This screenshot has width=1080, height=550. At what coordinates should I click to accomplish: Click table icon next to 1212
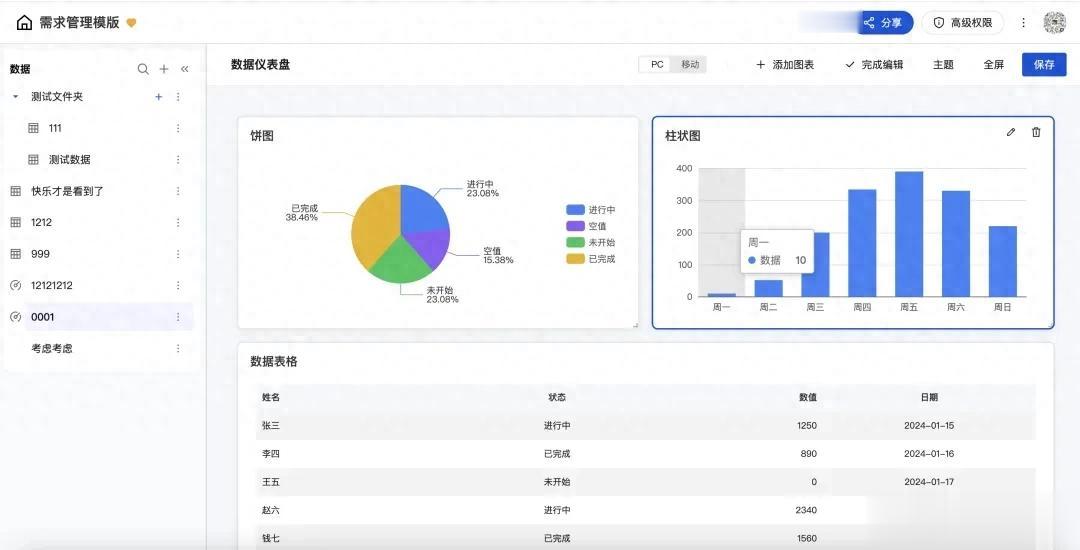16,222
